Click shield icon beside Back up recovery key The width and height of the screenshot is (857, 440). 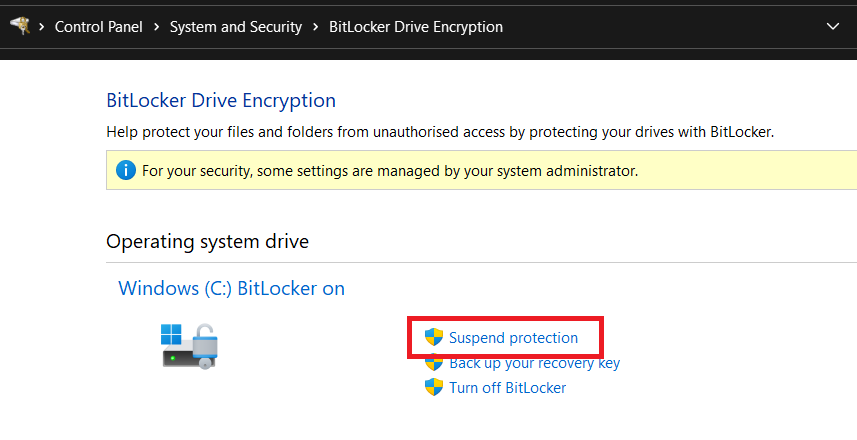pyautogui.click(x=434, y=363)
